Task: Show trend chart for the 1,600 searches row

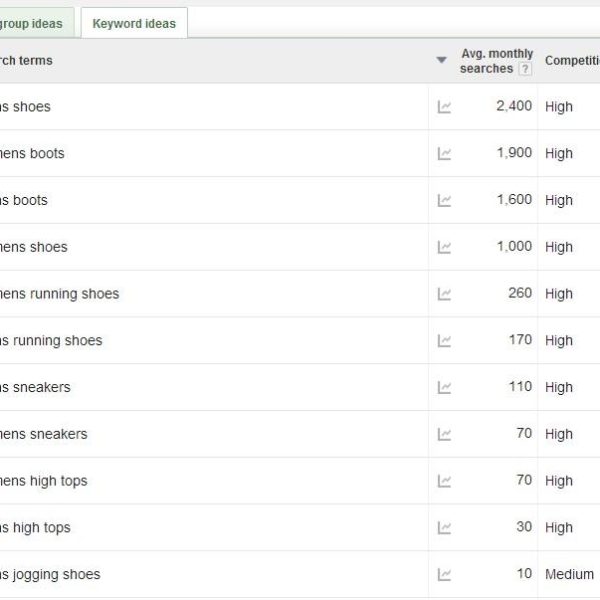Action: pyautogui.click(x=444, y=201)
